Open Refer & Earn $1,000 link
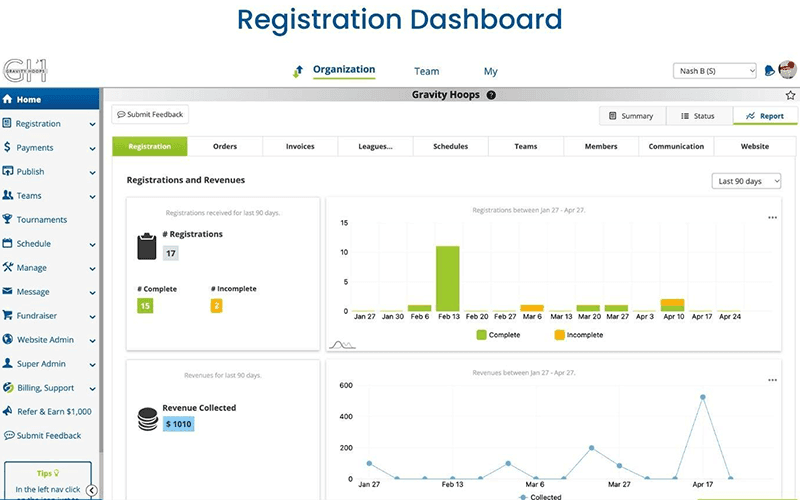The width and height of the screenshot is (800, 500). [x=54, y=411]
